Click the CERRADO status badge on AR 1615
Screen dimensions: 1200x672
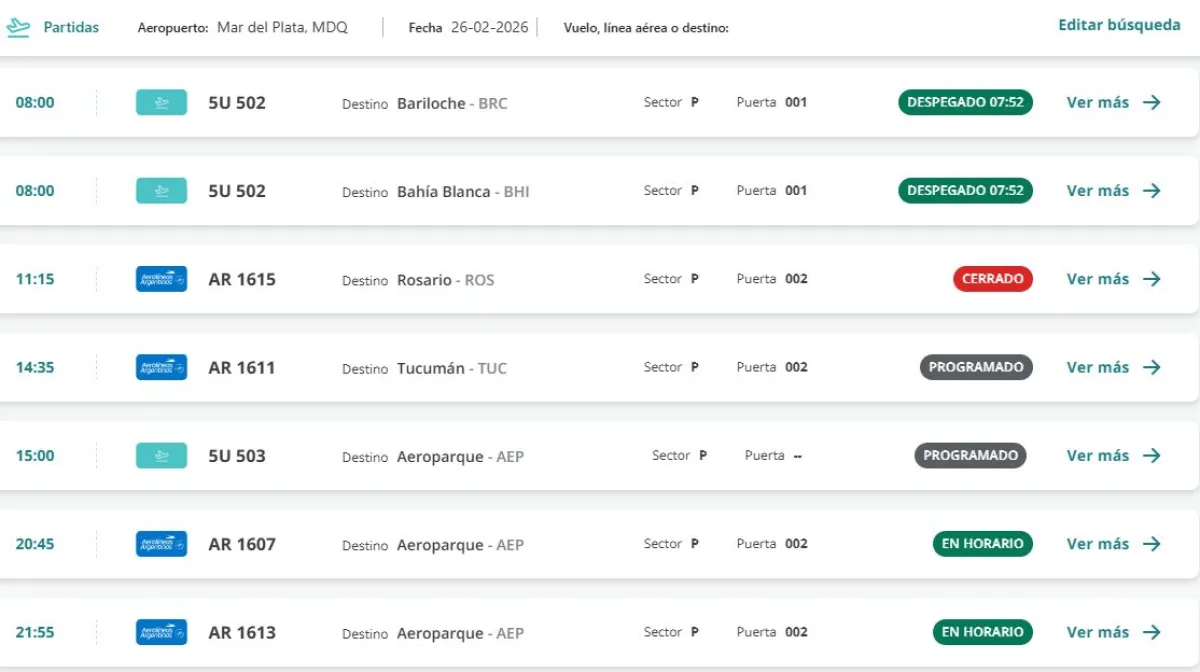(x=992, y=279)
